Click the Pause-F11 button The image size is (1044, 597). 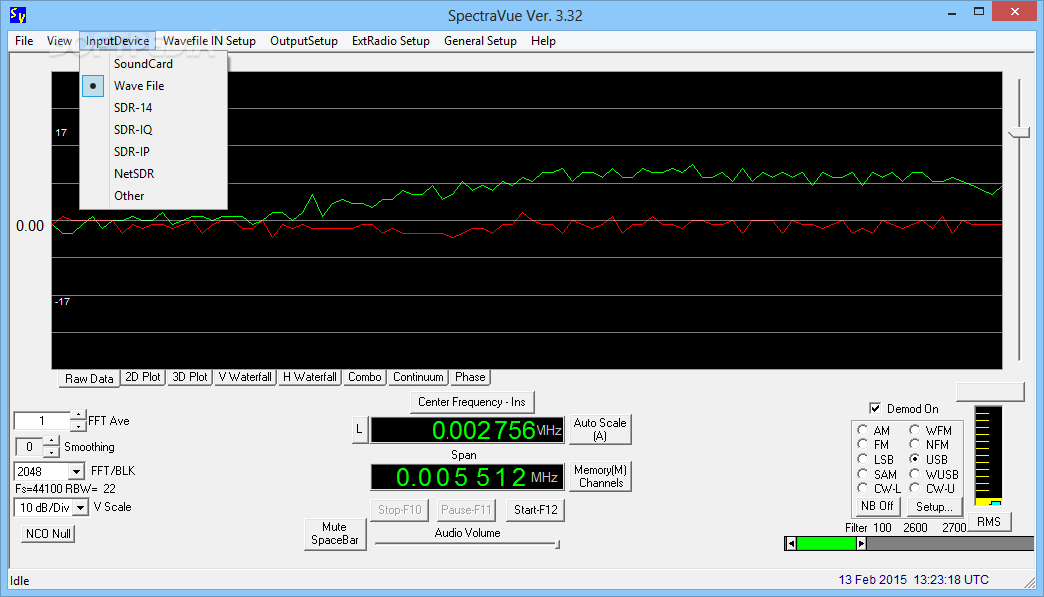pyautogui.click(x=466, y=510)
